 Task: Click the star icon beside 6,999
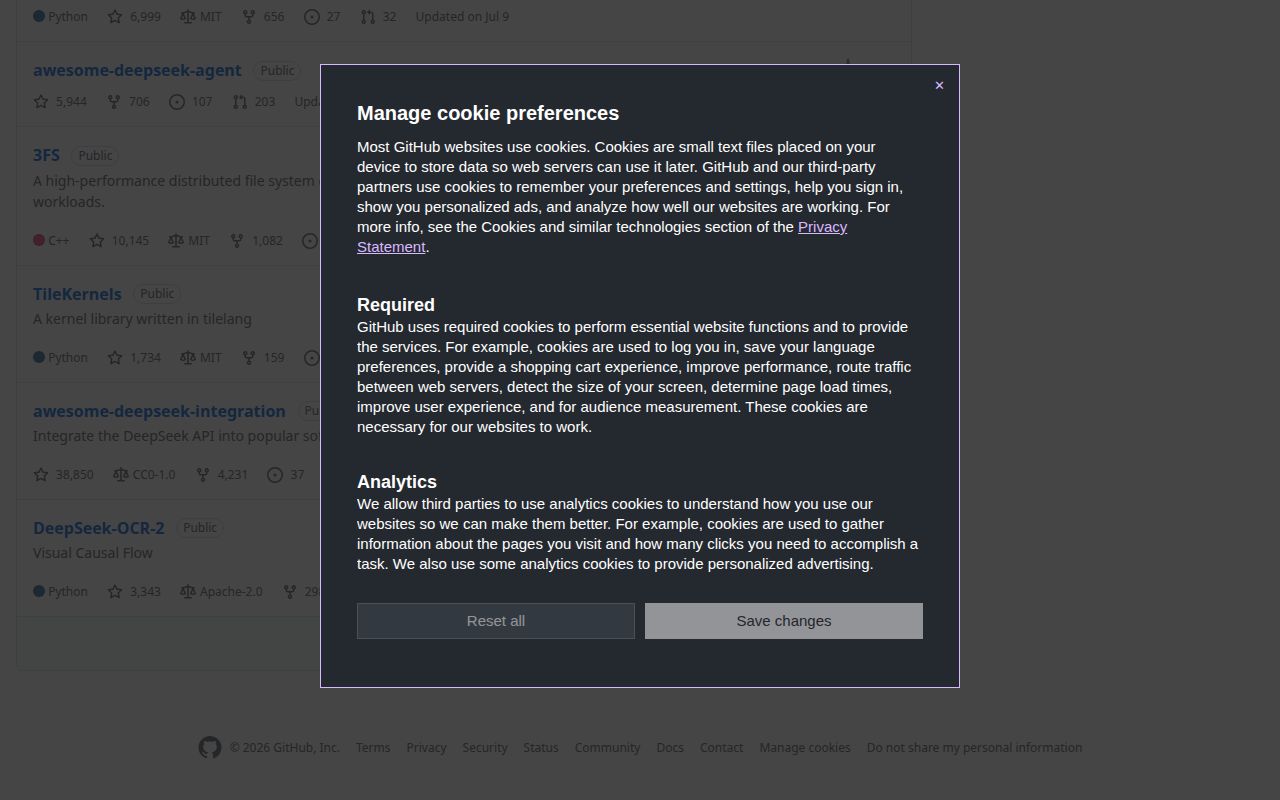[115, 17]
